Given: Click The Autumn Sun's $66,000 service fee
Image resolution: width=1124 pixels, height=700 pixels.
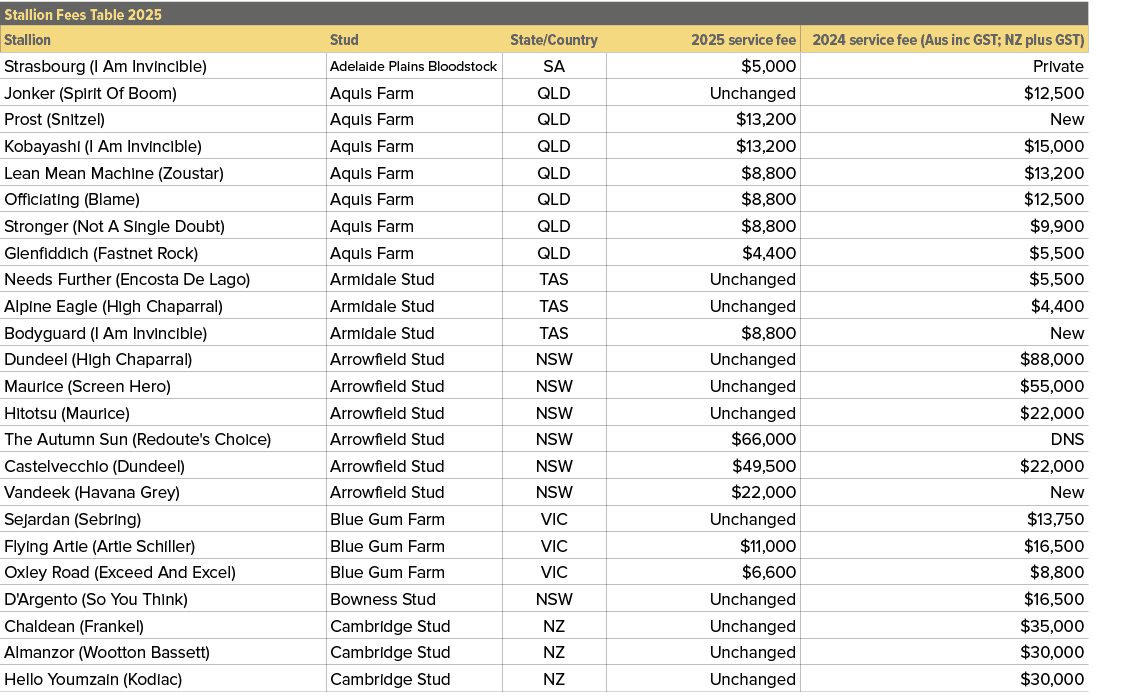Looking at the screenshot, I should 763,439.
